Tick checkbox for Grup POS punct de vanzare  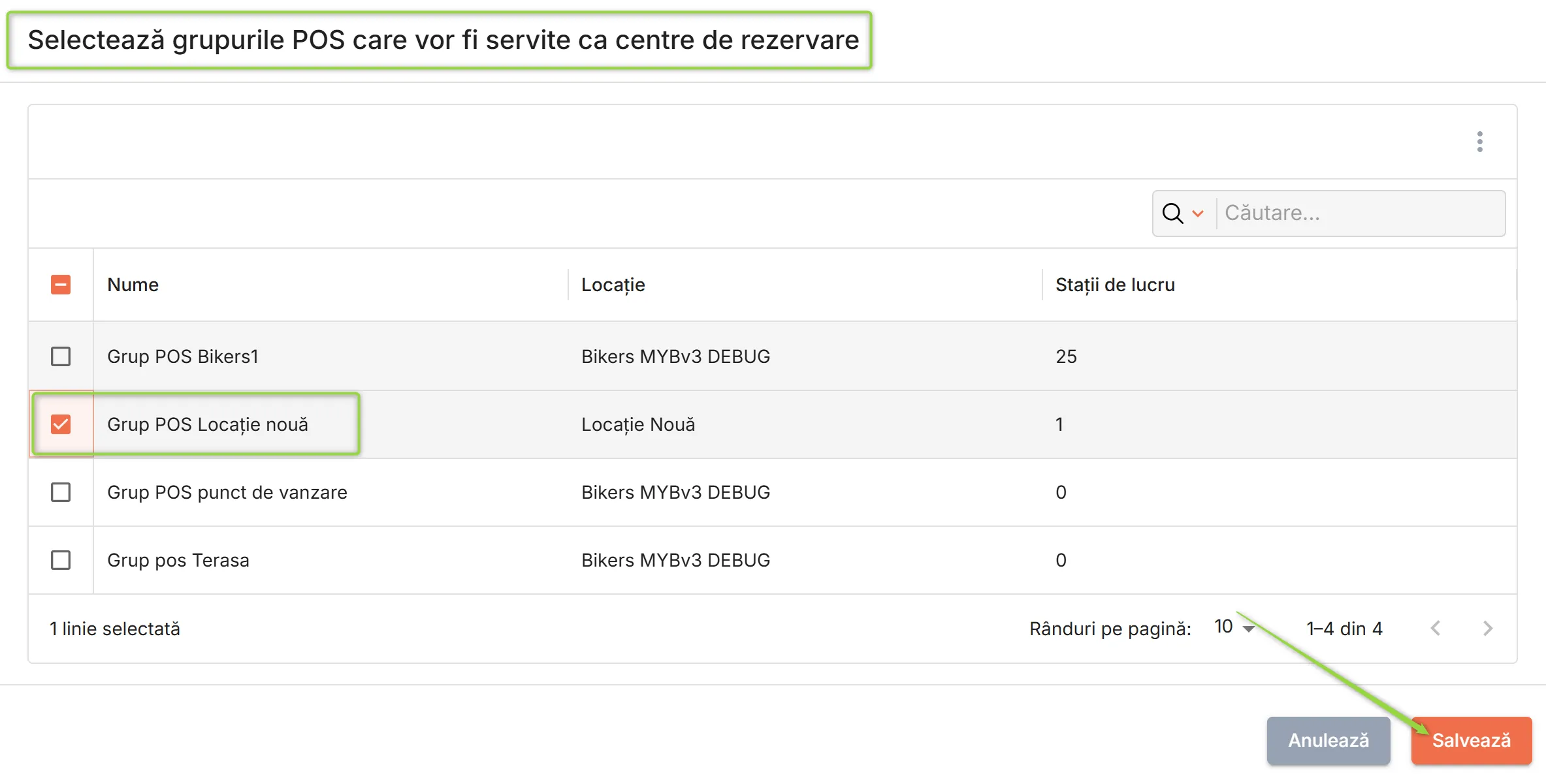click(x=61, y=492)
